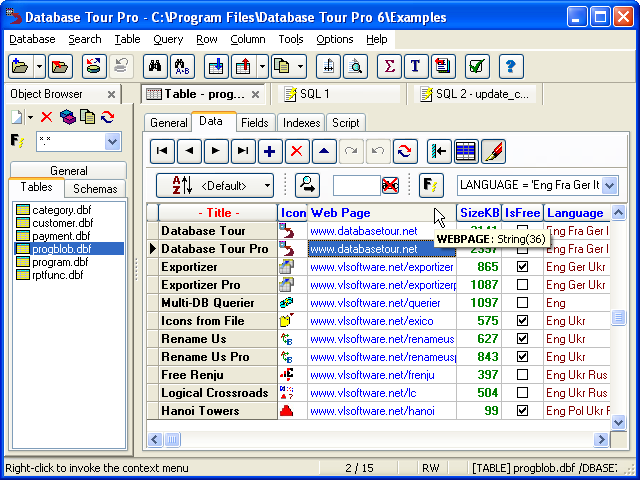Click the search person-arrow icon
640x480 pixels.
tap(307, 185)
